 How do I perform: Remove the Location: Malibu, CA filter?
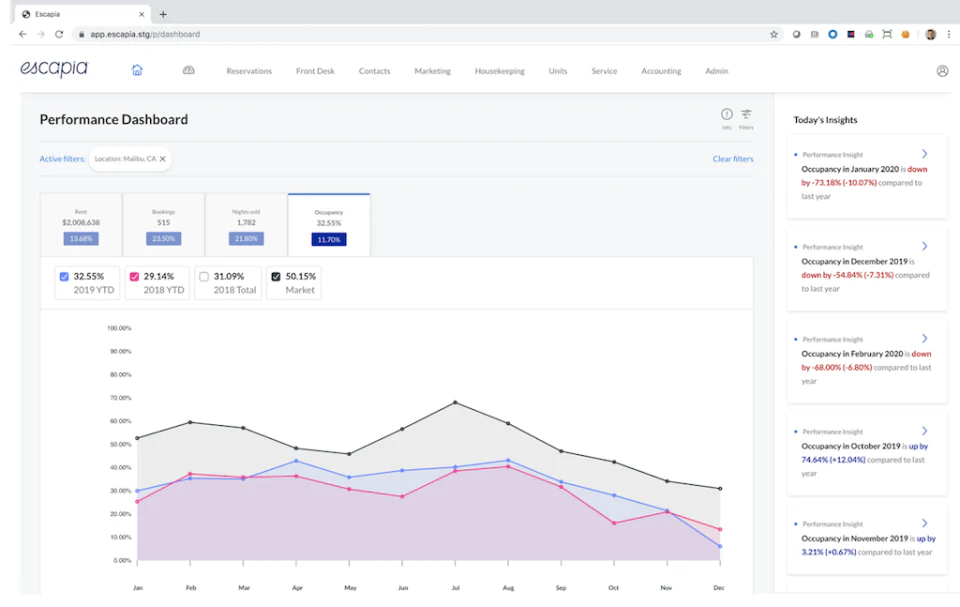163,159
